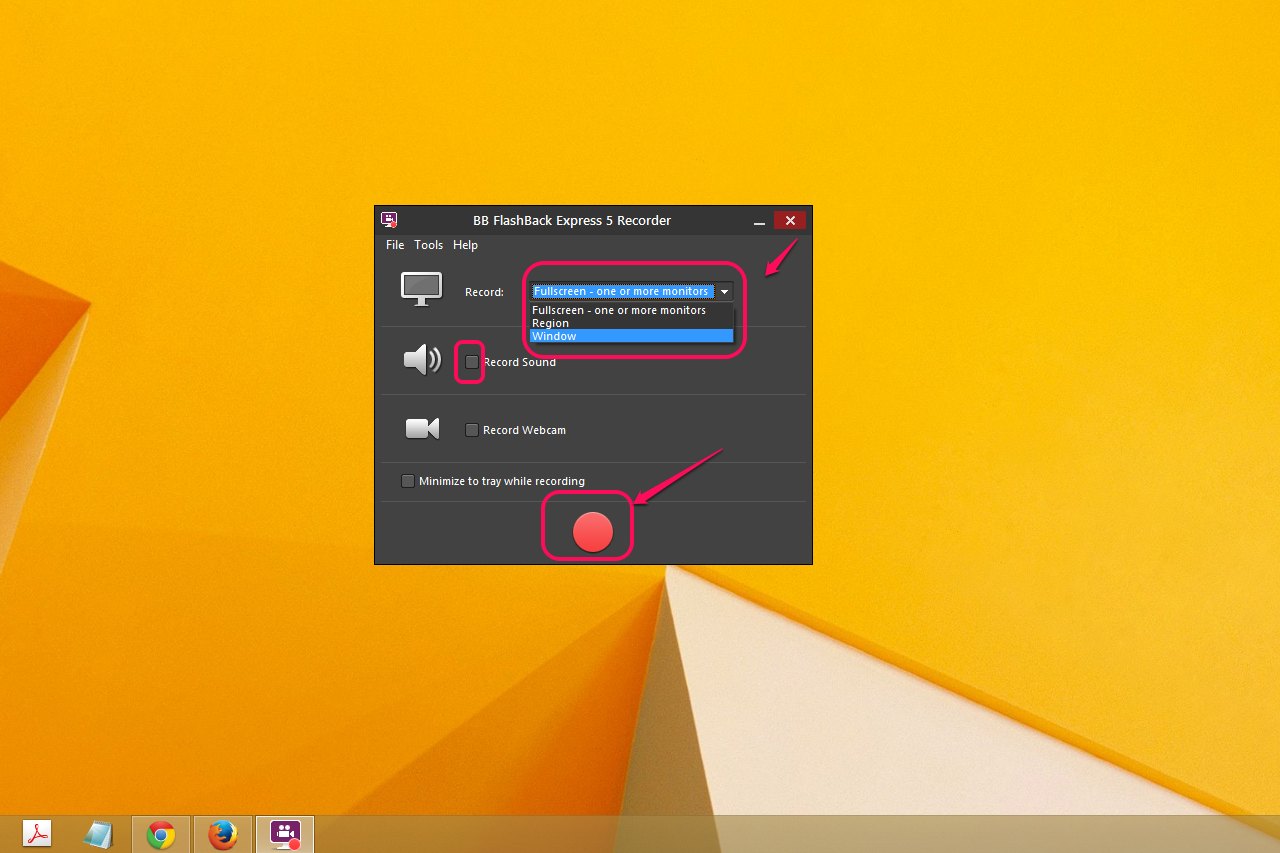The height and width of the screenshot is (853, 1280).
Task: Launch Firefox from the taskbar
Action: coord(222,835)
